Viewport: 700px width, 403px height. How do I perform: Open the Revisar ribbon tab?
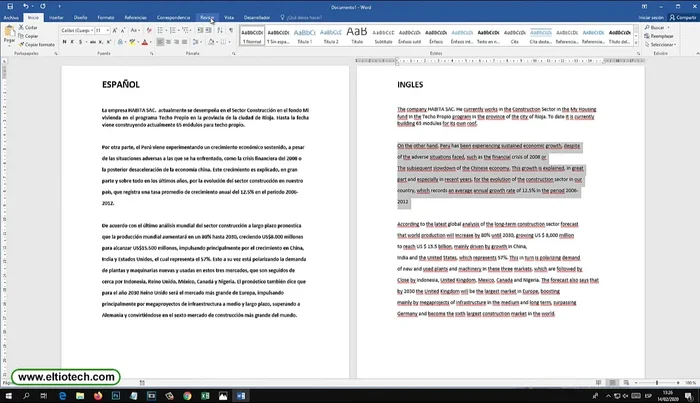(206, 17)
